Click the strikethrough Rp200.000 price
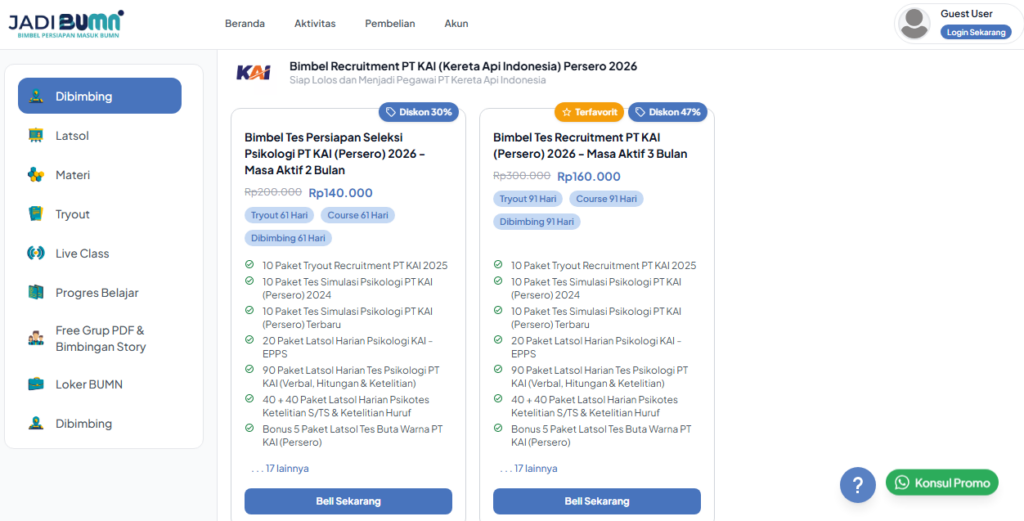 273,192
